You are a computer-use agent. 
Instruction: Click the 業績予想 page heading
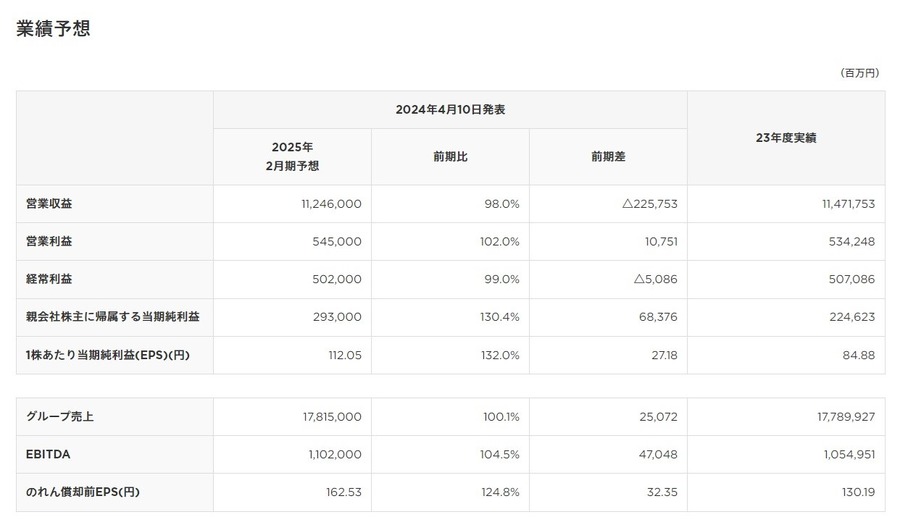53,29
